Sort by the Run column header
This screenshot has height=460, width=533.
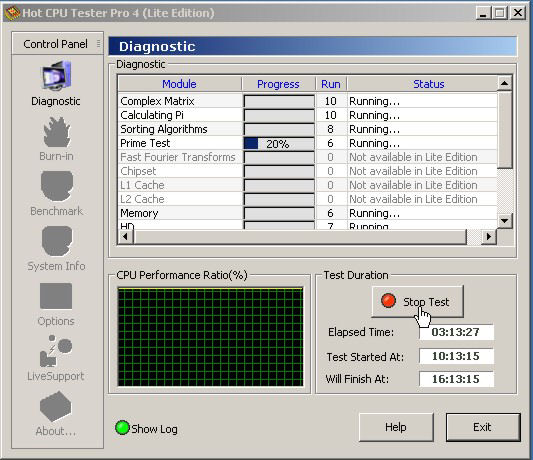[x=331, y=84]
